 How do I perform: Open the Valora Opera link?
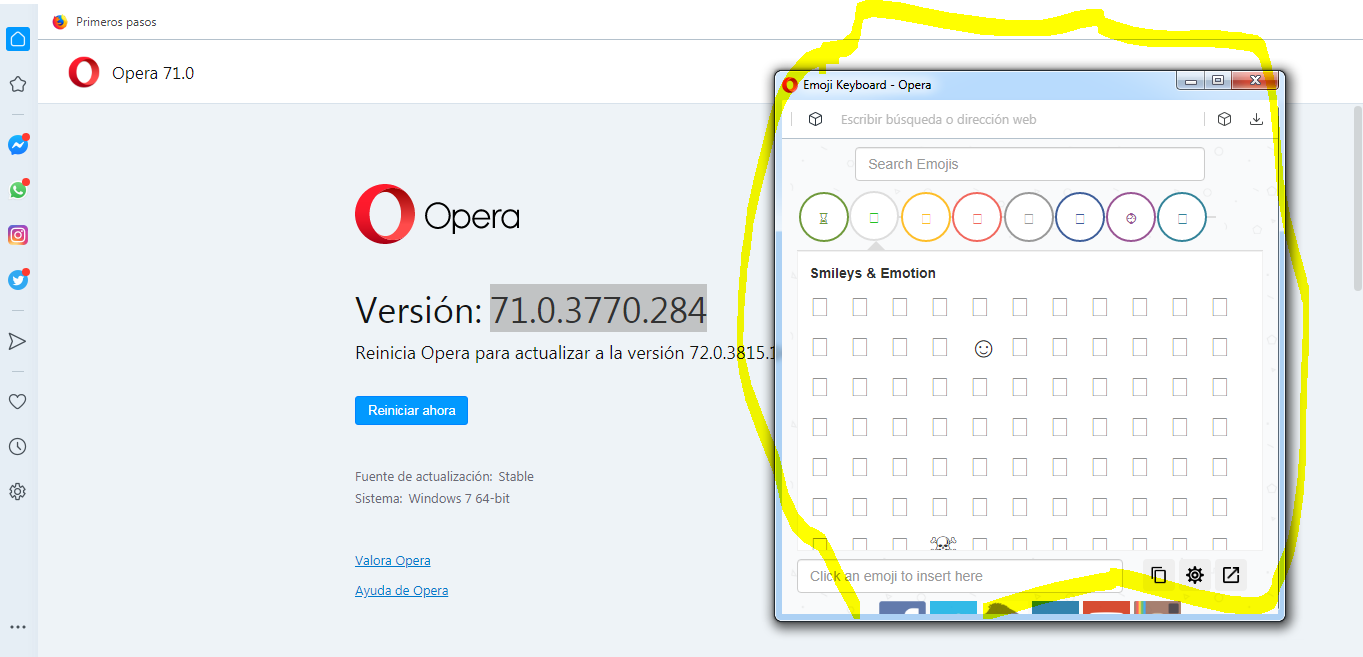coord(393,561)
